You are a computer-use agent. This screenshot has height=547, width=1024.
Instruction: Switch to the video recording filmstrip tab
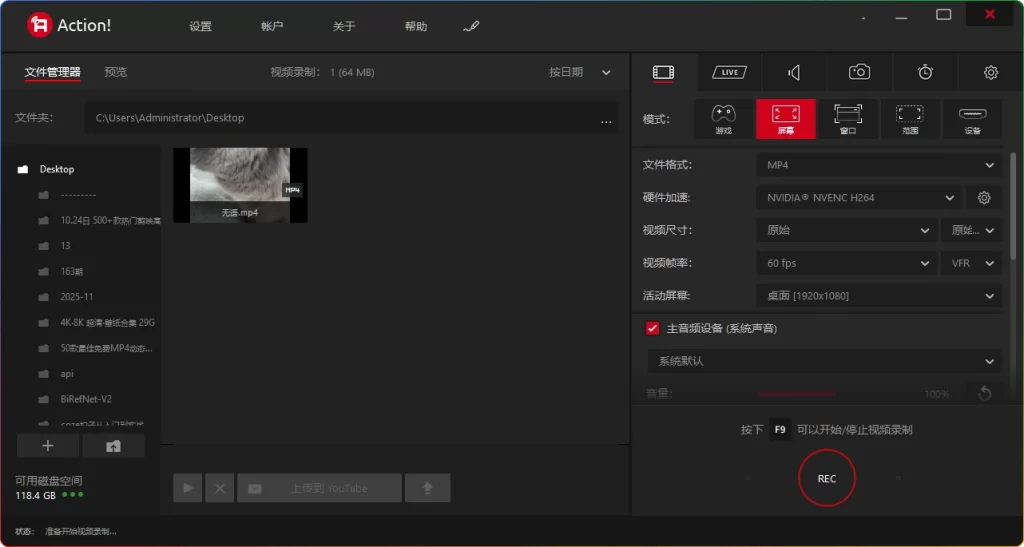click(x=664, y=72)
